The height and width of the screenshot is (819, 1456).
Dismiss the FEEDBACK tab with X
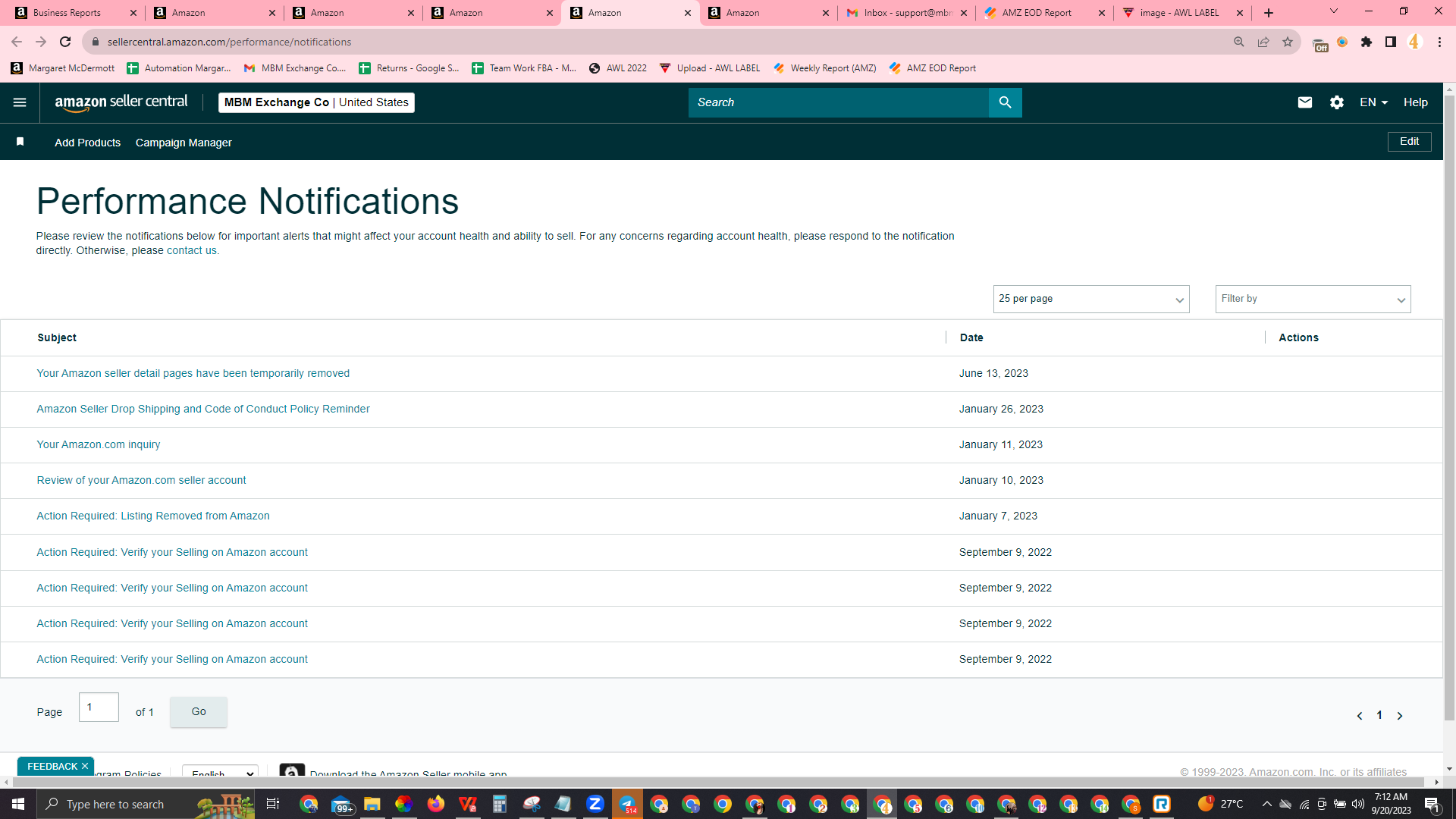coord(85,767)
